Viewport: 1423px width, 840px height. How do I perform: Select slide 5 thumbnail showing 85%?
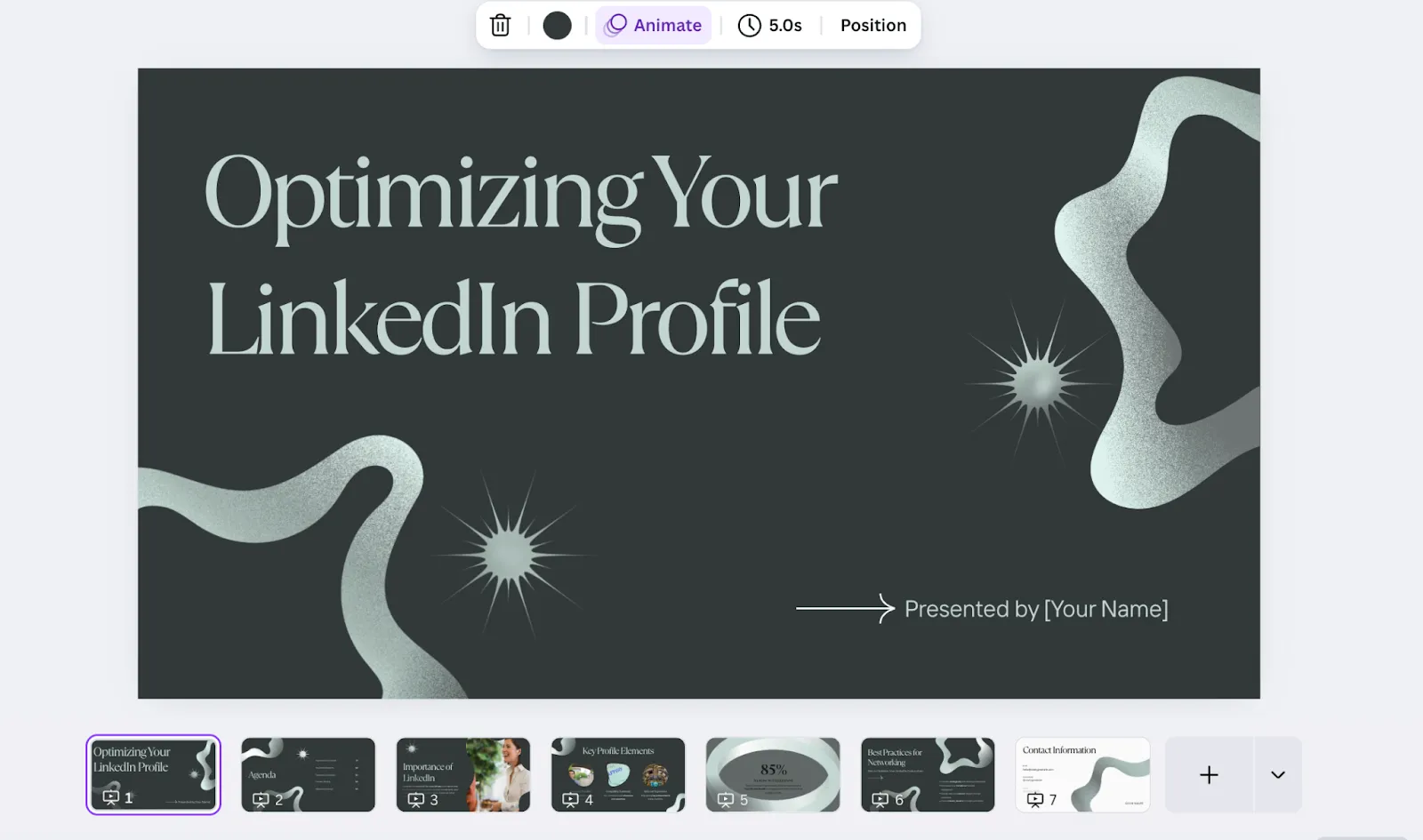[772, 774]
